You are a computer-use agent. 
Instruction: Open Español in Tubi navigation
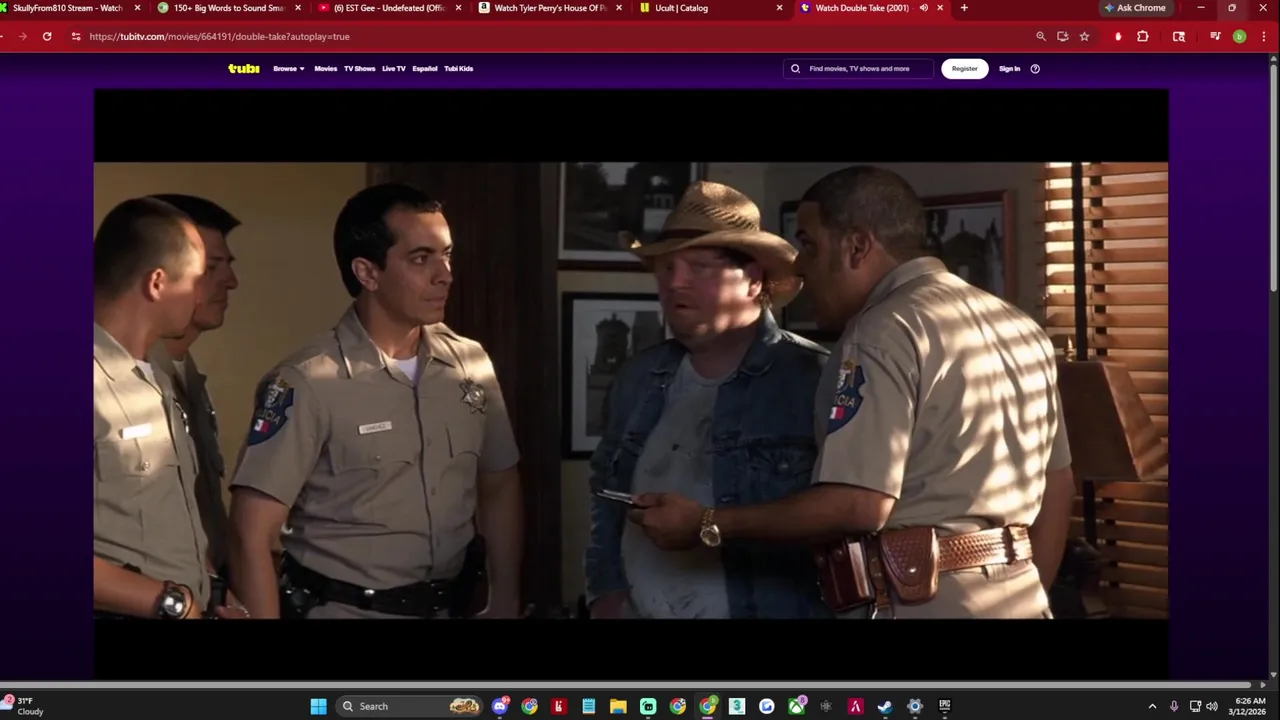point(425,69)
